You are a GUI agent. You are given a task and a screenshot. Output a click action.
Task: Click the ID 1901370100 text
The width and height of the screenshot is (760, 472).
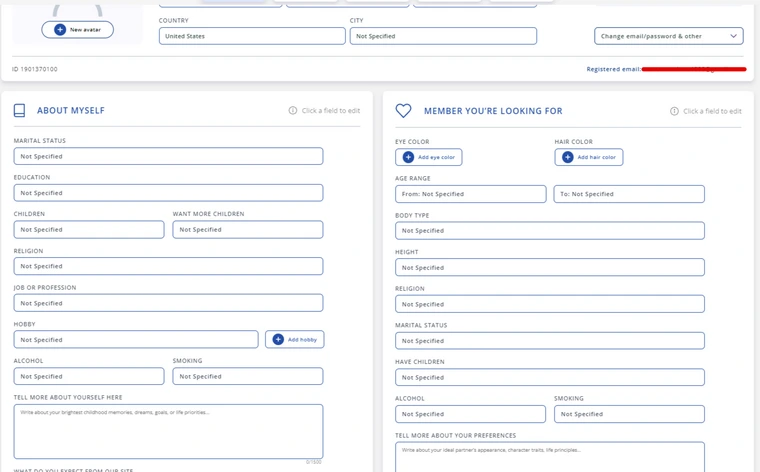(34, 69)
